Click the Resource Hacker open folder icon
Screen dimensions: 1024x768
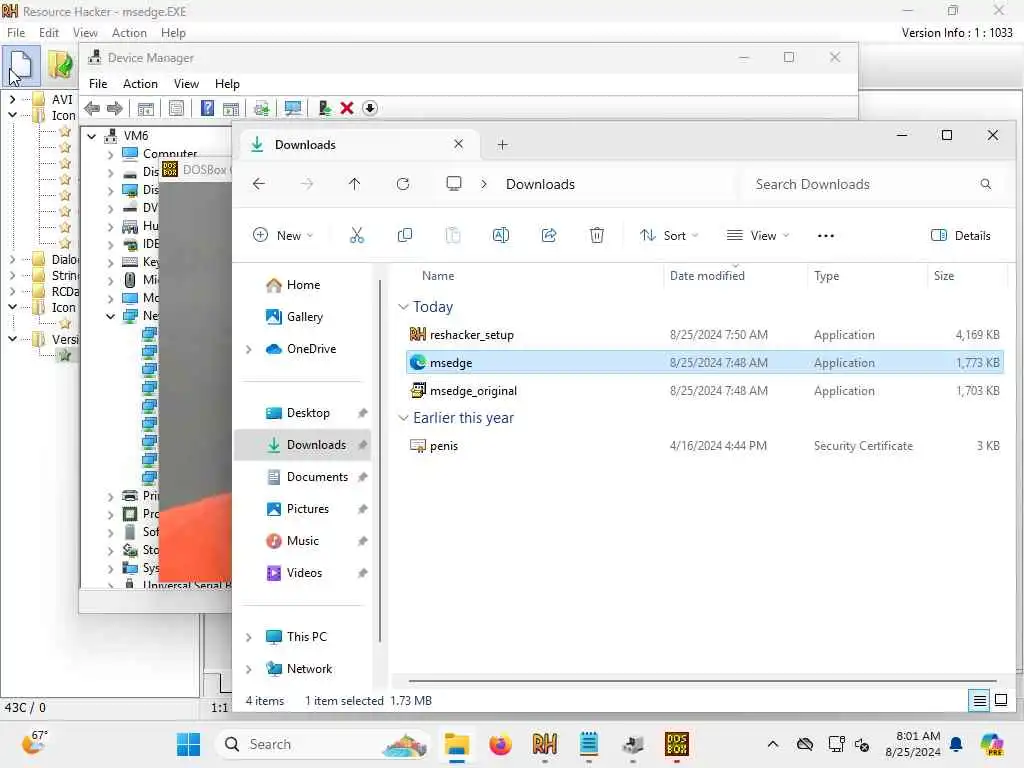[61, 66]
